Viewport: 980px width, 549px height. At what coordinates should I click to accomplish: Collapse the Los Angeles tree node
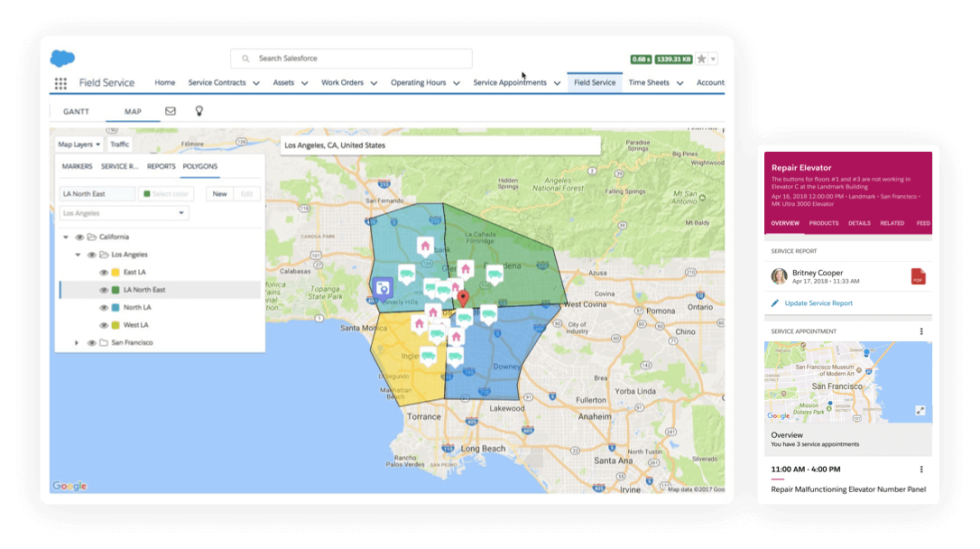[78, 254]
